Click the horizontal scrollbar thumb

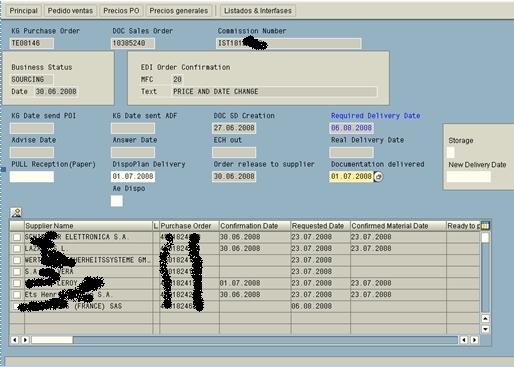(x=52, y=340)
